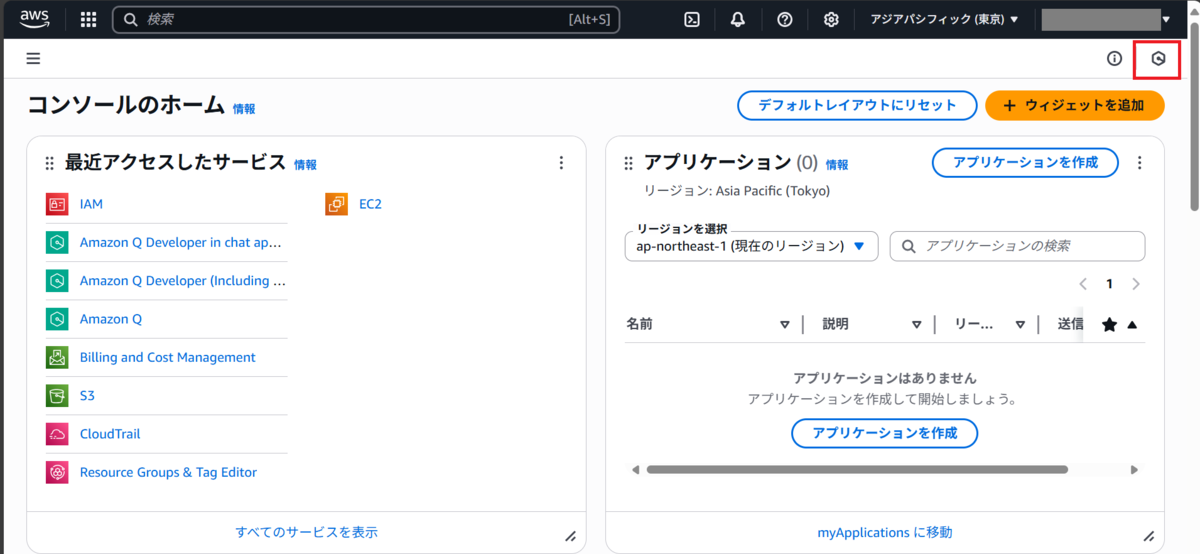The height and width of the screenshot is (554, 1200).
Task: Click the Amazon Q Developer (Including) icon
Action: (57, 281)
